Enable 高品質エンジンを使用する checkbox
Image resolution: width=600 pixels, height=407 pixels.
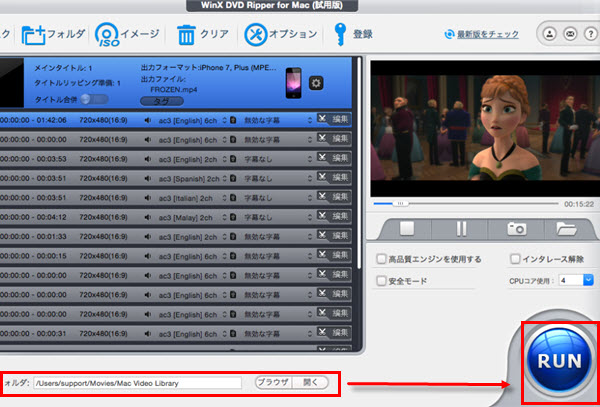381,259
